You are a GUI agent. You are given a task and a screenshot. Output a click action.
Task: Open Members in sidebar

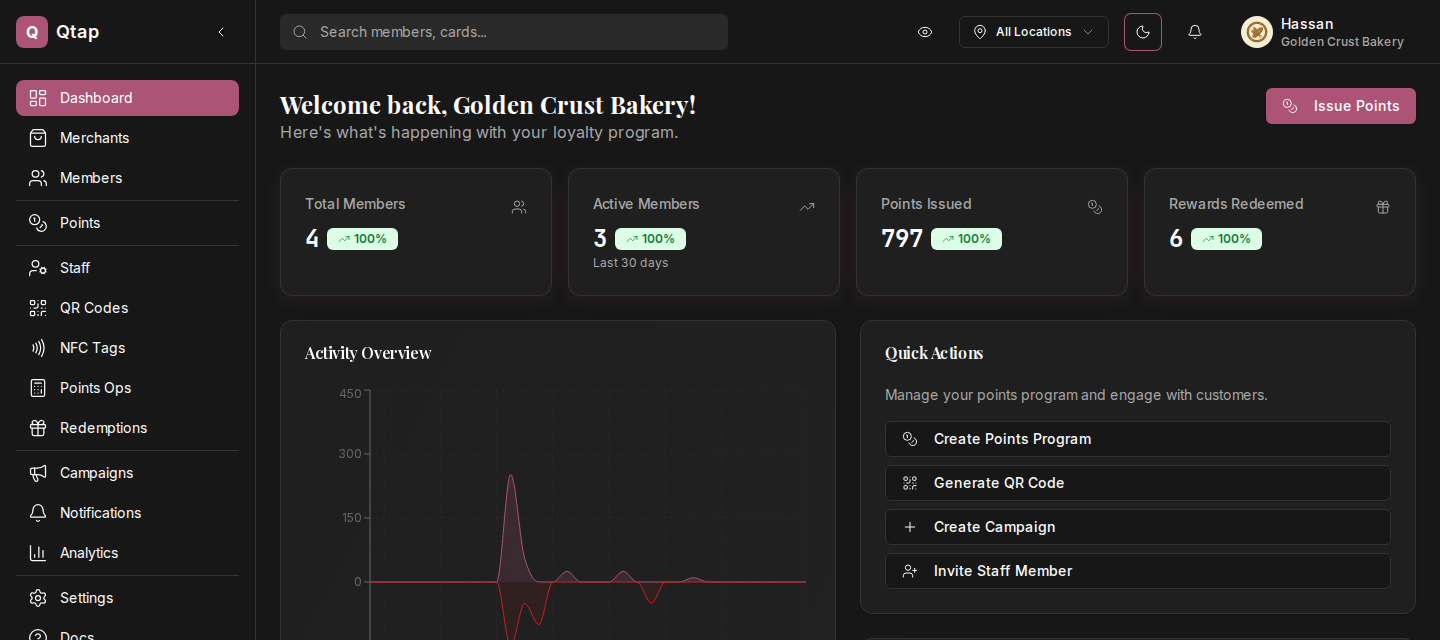pyautogui.click(x=127, y=178)
